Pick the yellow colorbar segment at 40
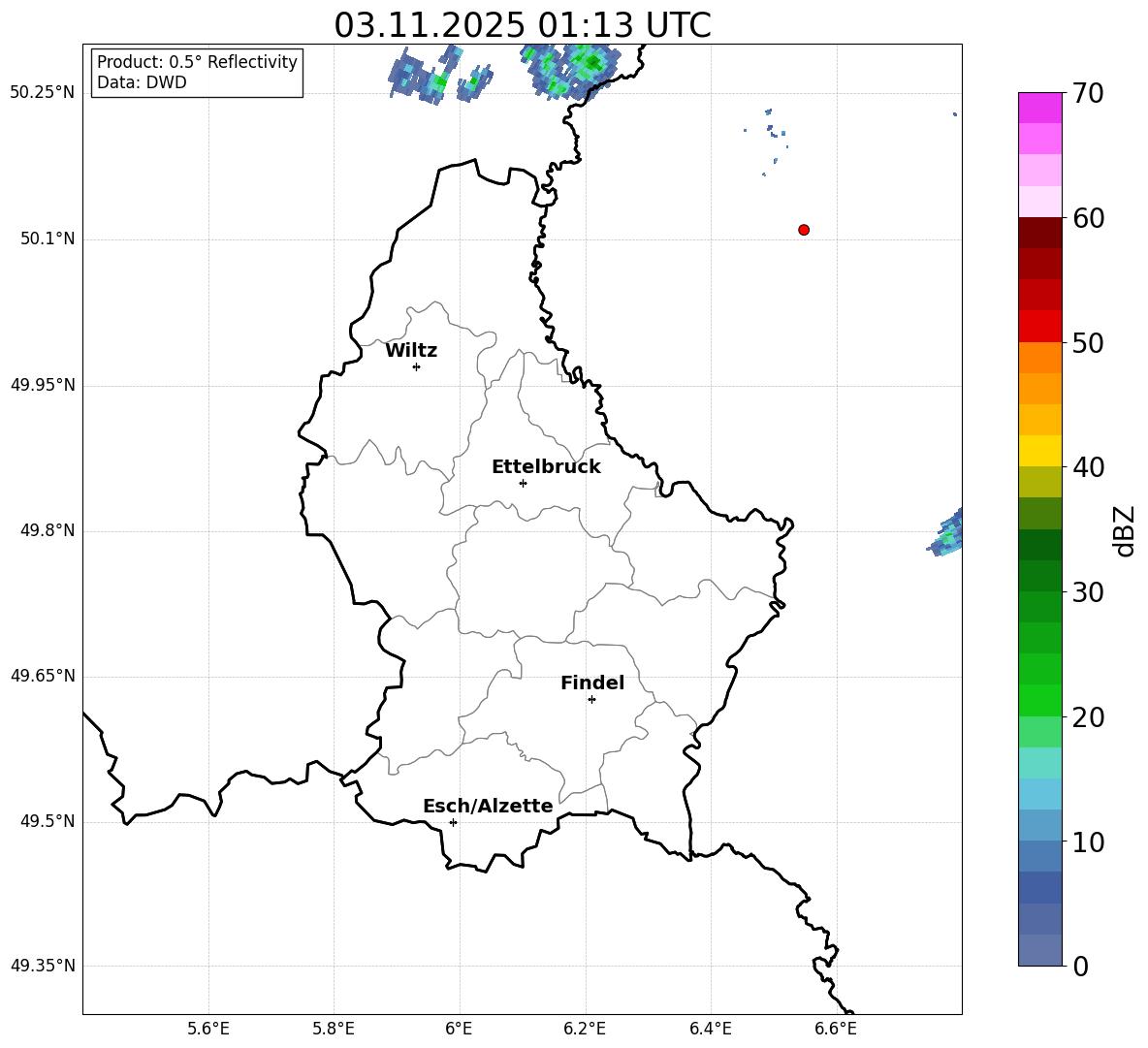 click(1039, 451)
